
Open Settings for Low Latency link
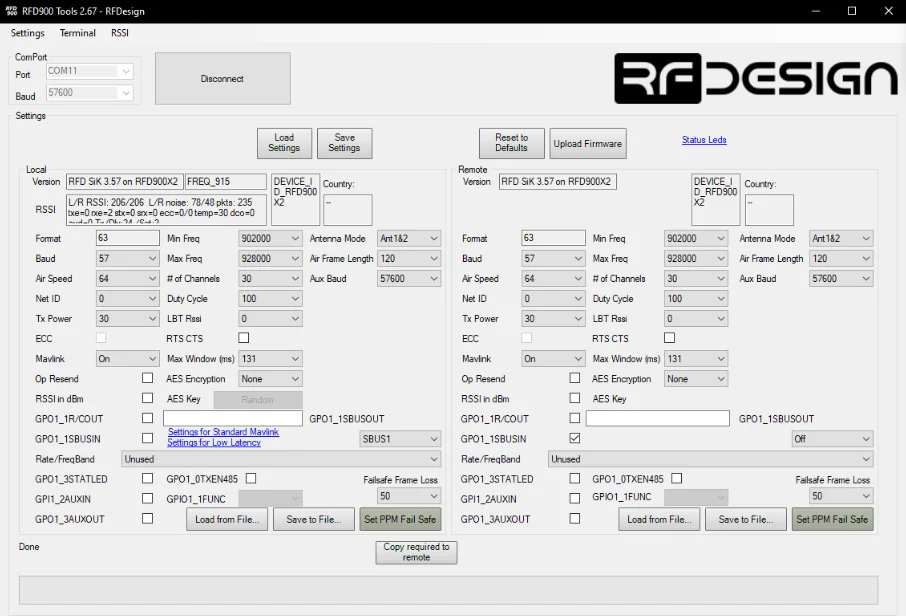click(214, 443)
